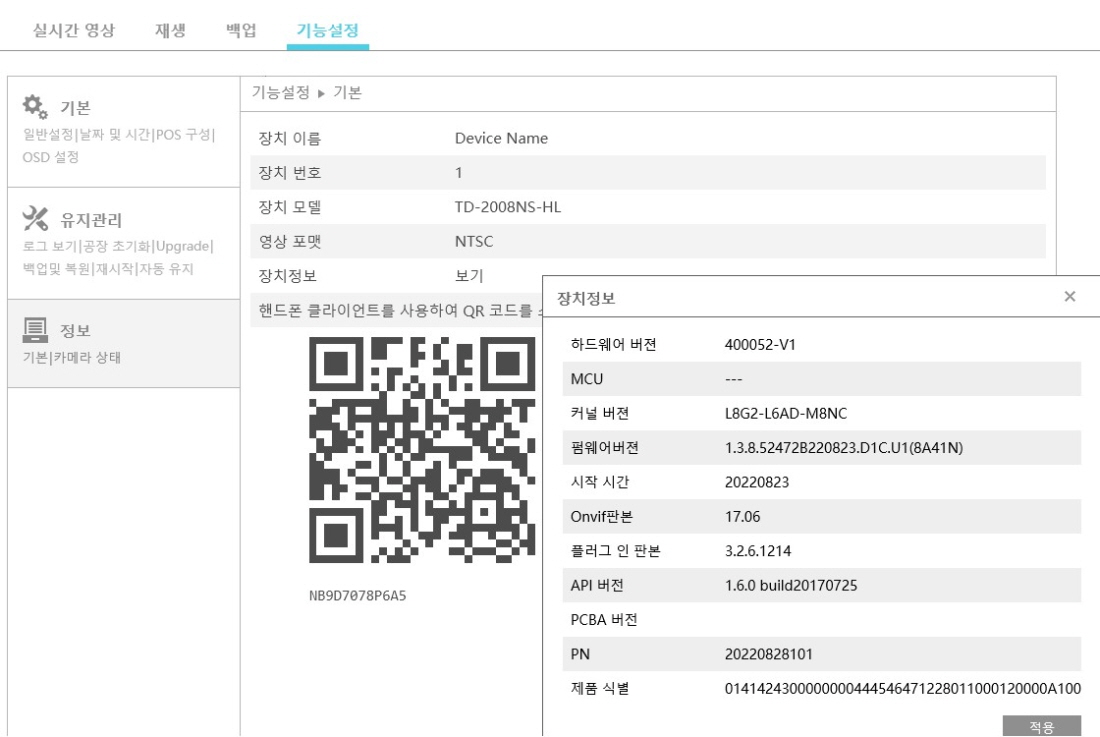The height and width of the screenshot is (737, 1100).
Task: Open 카메라 상태 under 정보
Action: click(86, 359)
